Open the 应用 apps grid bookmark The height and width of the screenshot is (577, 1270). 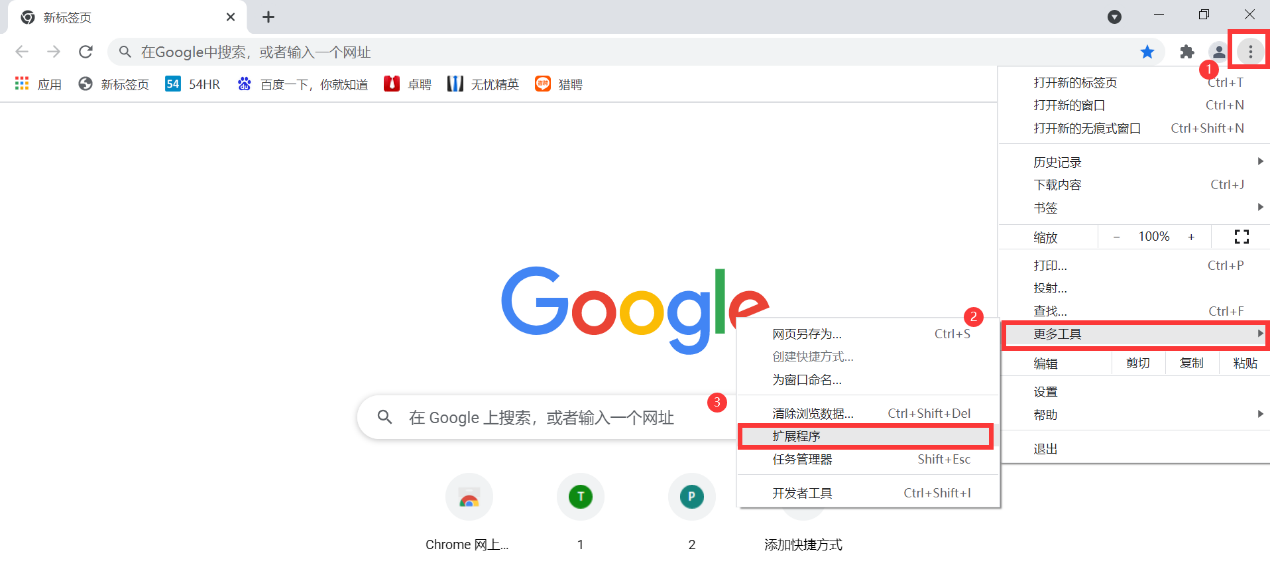[x=38, y=84]
